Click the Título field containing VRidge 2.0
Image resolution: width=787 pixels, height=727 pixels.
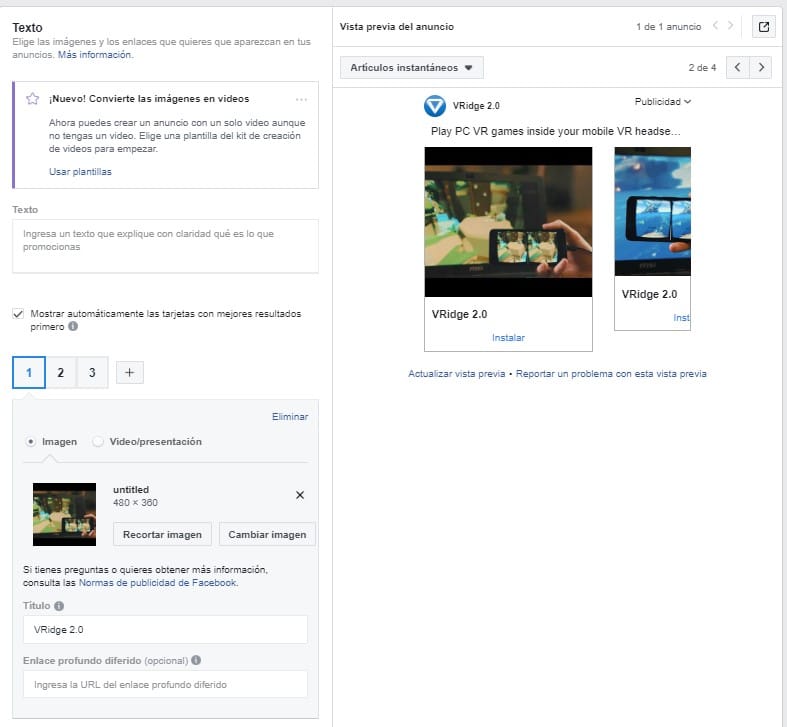tap(165, 630)
